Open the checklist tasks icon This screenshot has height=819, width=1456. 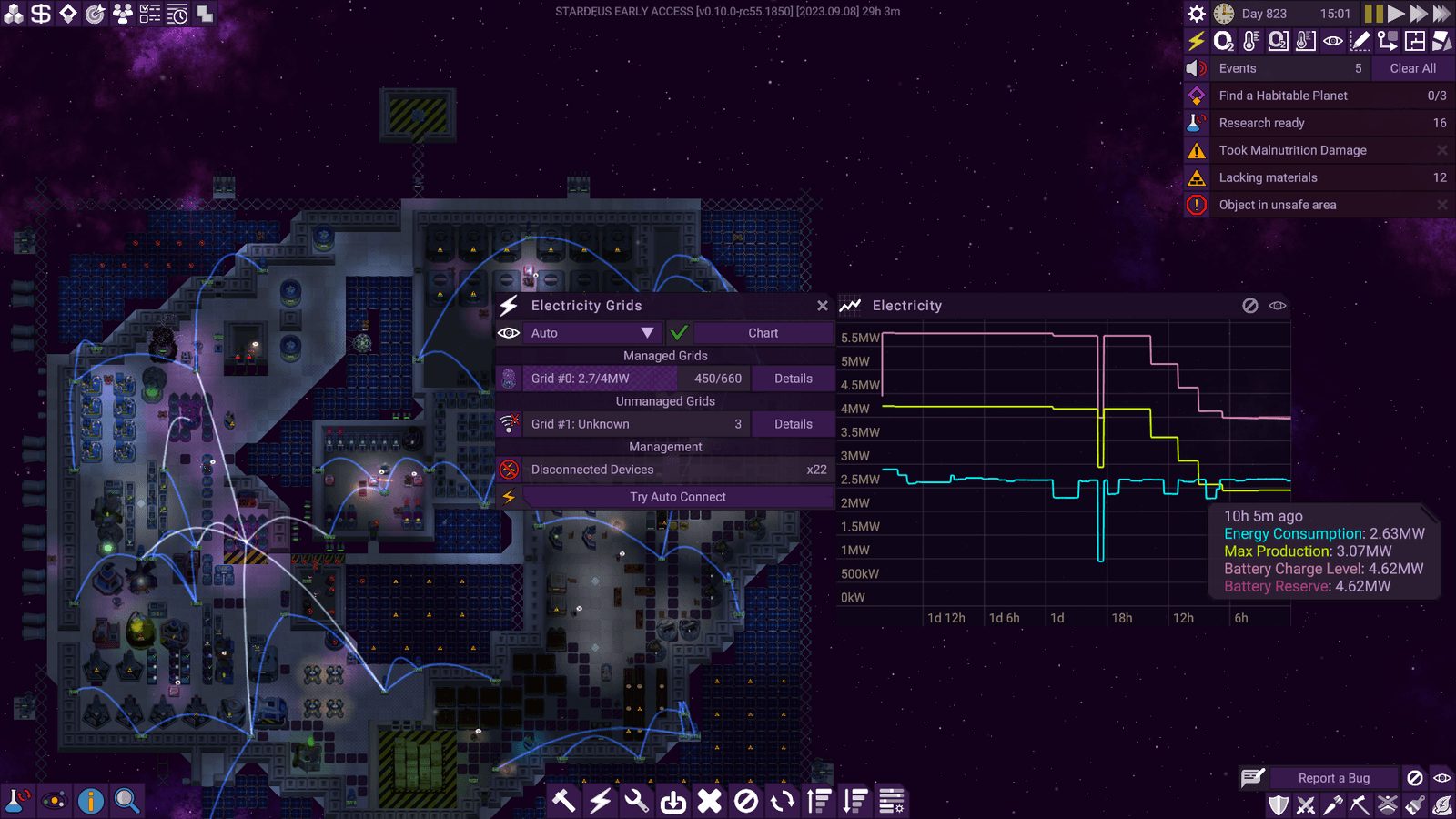point(150,14)
